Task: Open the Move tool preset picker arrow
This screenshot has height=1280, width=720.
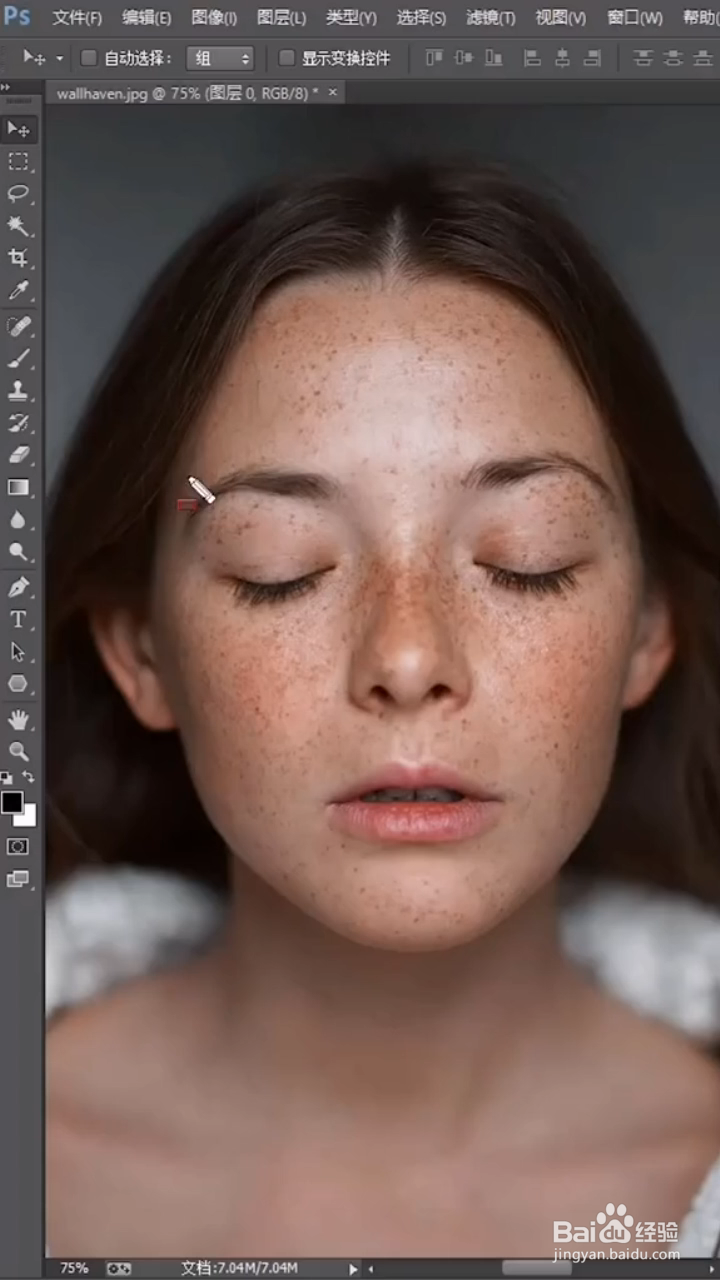Action: [59, 58]
